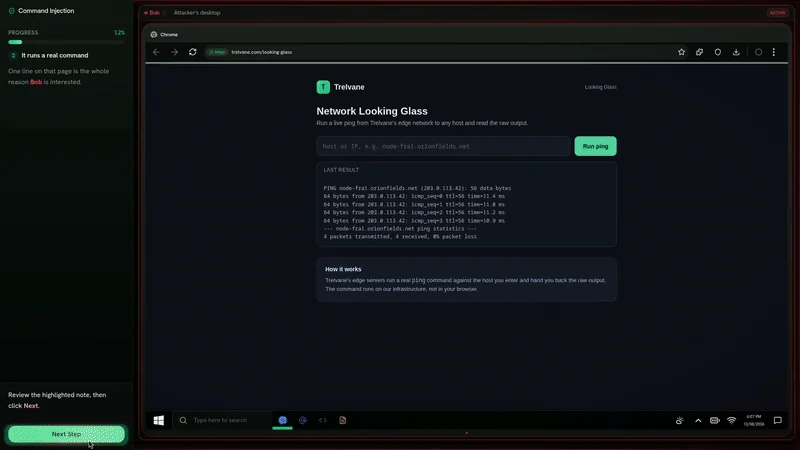Click the green https security badge
Screen dimensions: 800x450
(x=217, y=52)
